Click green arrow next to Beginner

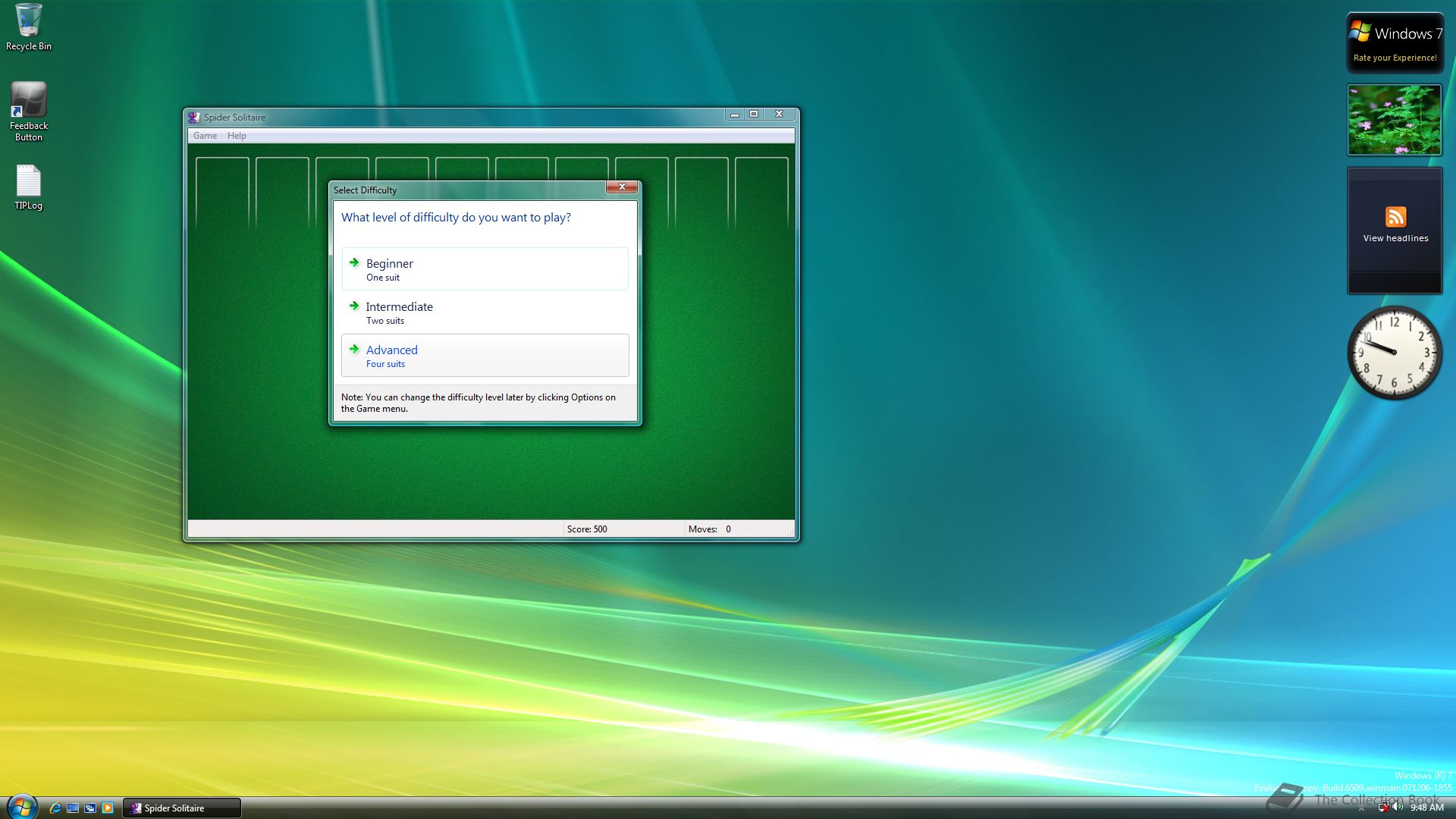pyautogui.click(x=354, y=262)
